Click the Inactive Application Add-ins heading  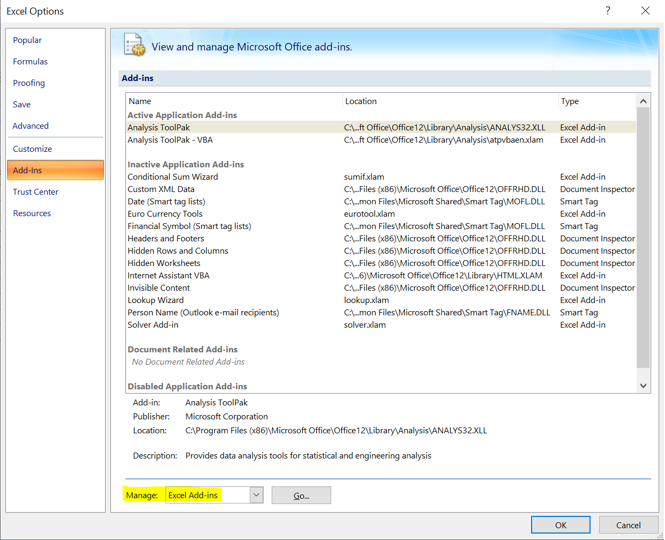point(185,164)
